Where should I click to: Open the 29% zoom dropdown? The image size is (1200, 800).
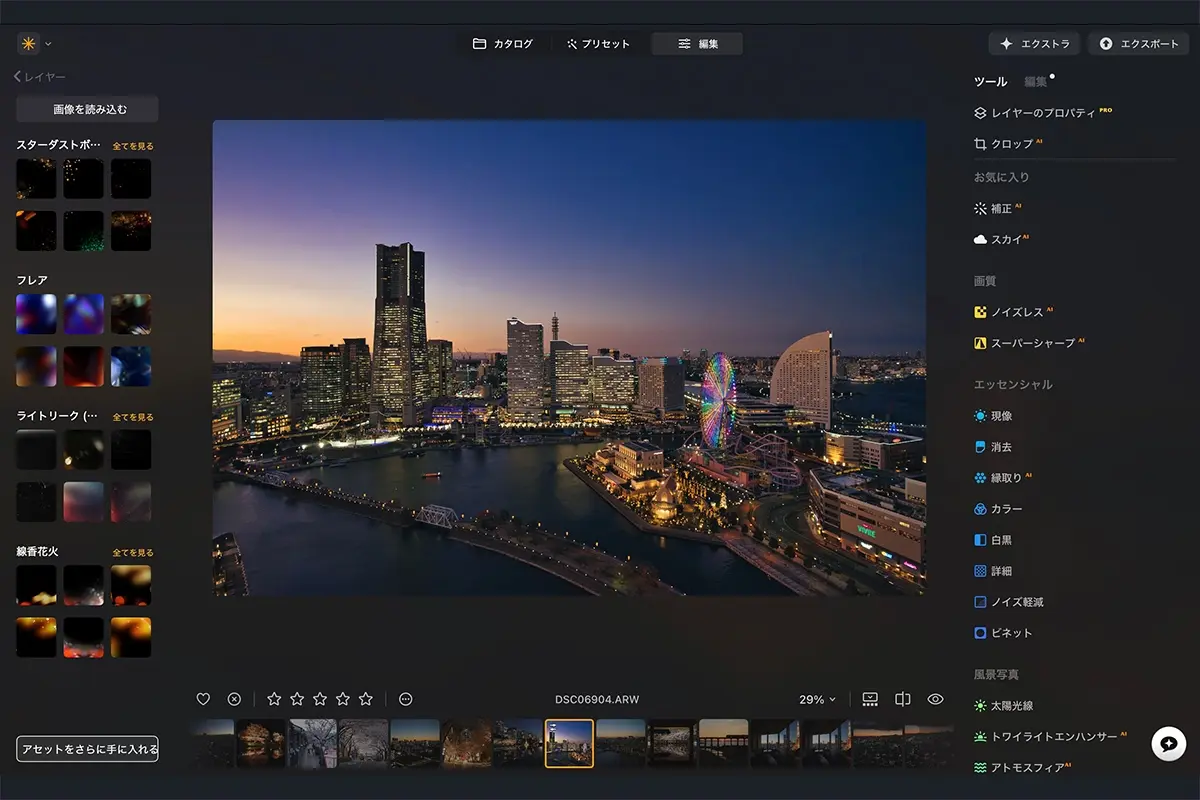pyautogui.click(x=817, y=699)
